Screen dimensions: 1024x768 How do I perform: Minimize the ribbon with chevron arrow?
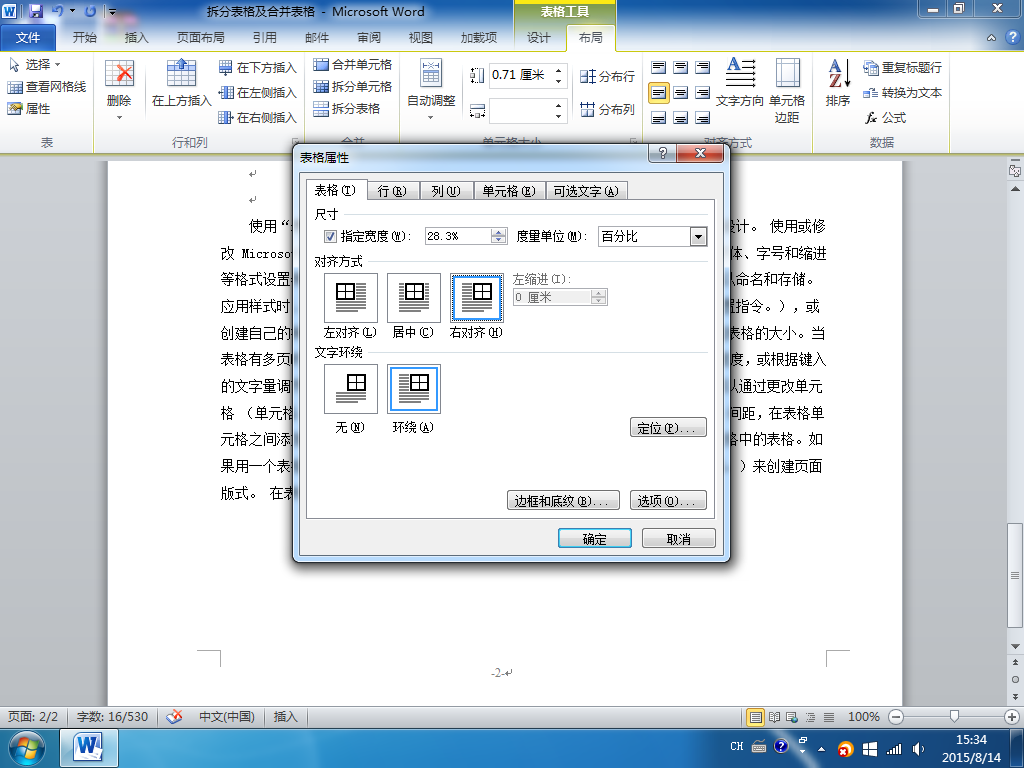(x=991, y=38)
